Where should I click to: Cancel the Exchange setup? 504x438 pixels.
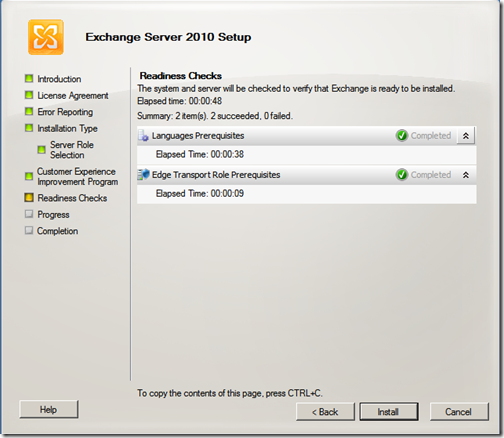coord(459,412)
